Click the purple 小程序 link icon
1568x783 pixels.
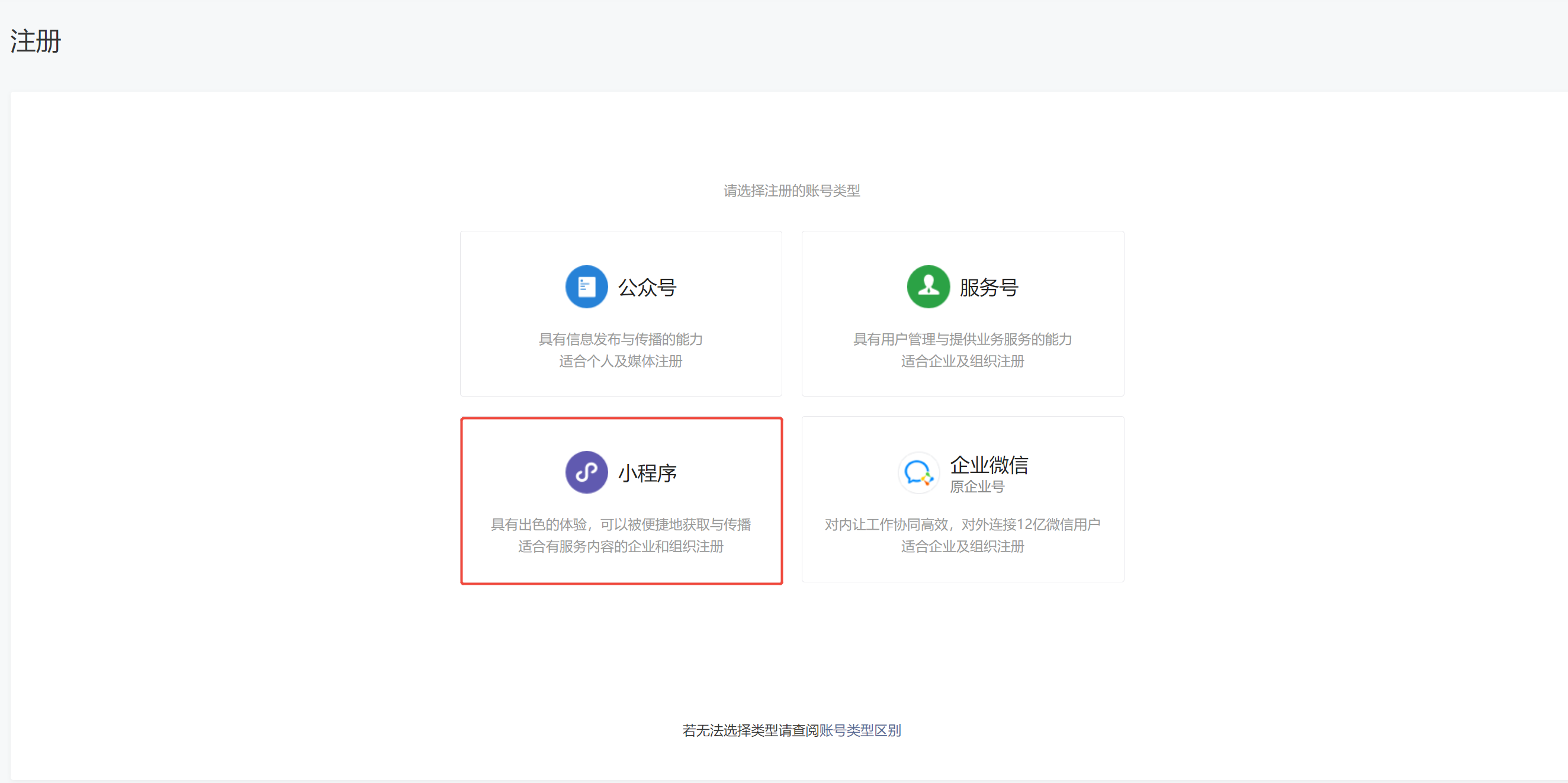[x=586, y=472]
